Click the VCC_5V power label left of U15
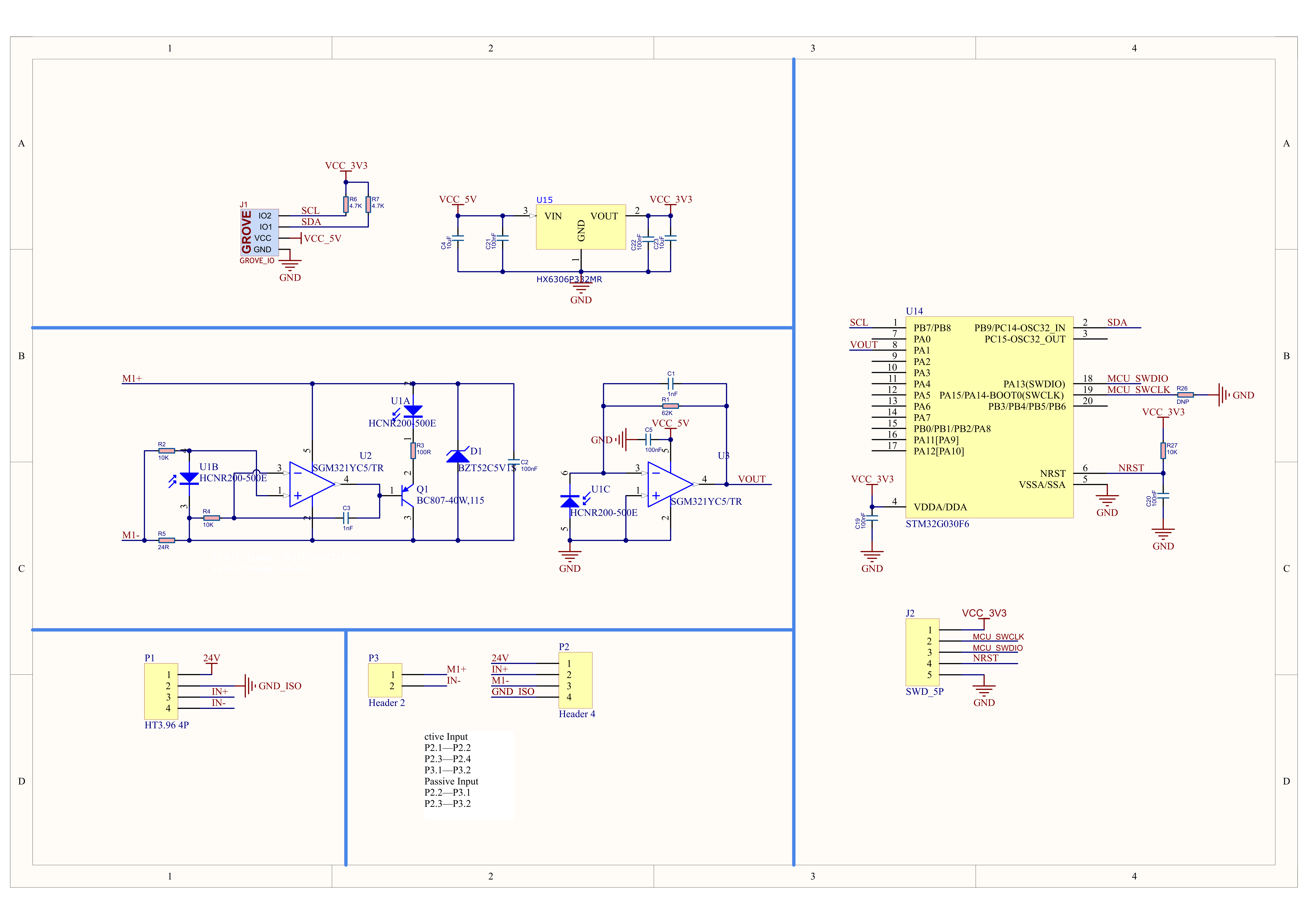The image size is (1308, 924). coord(458,199)
